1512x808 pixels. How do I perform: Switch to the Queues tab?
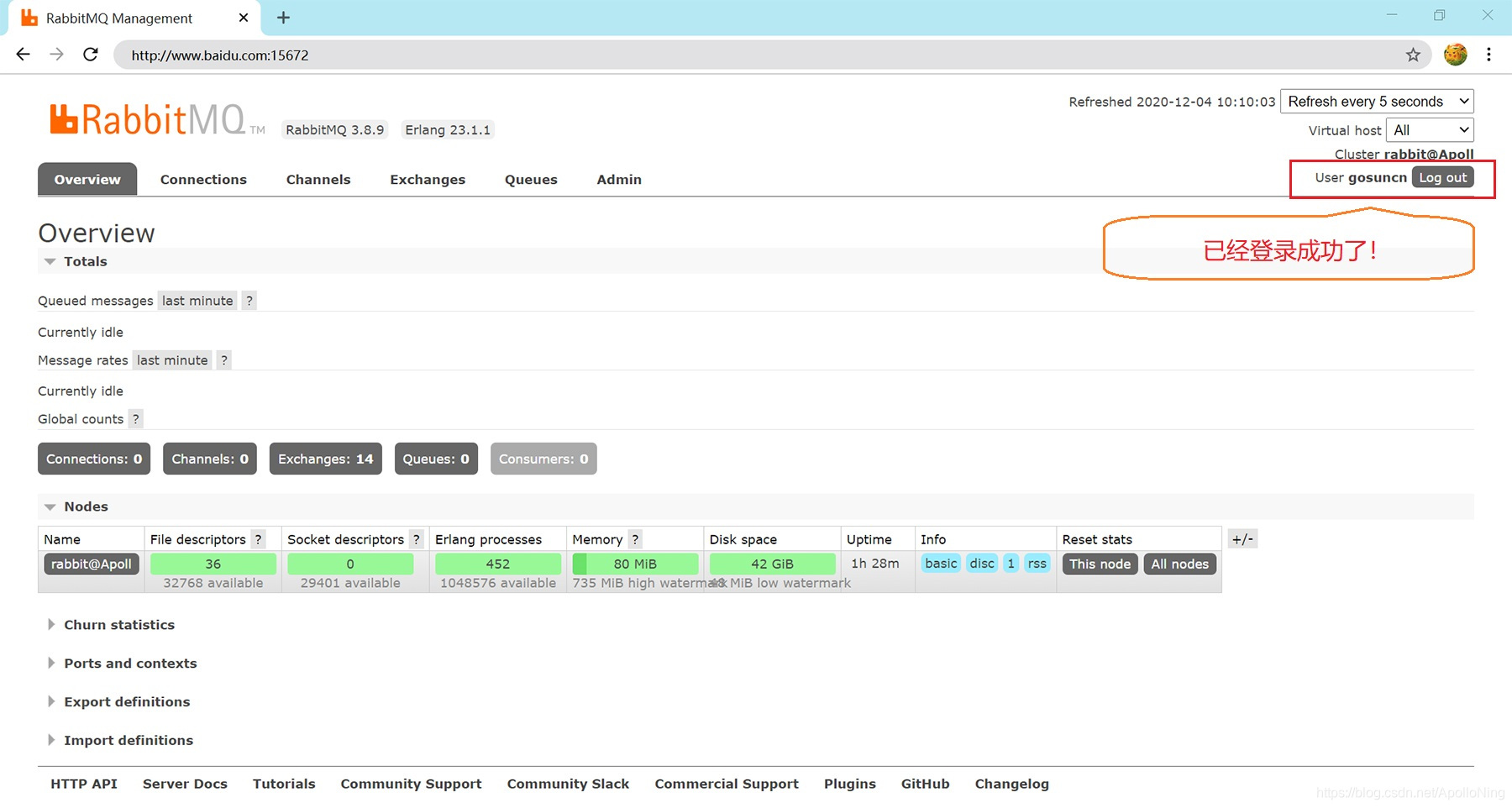click(531, 180)
